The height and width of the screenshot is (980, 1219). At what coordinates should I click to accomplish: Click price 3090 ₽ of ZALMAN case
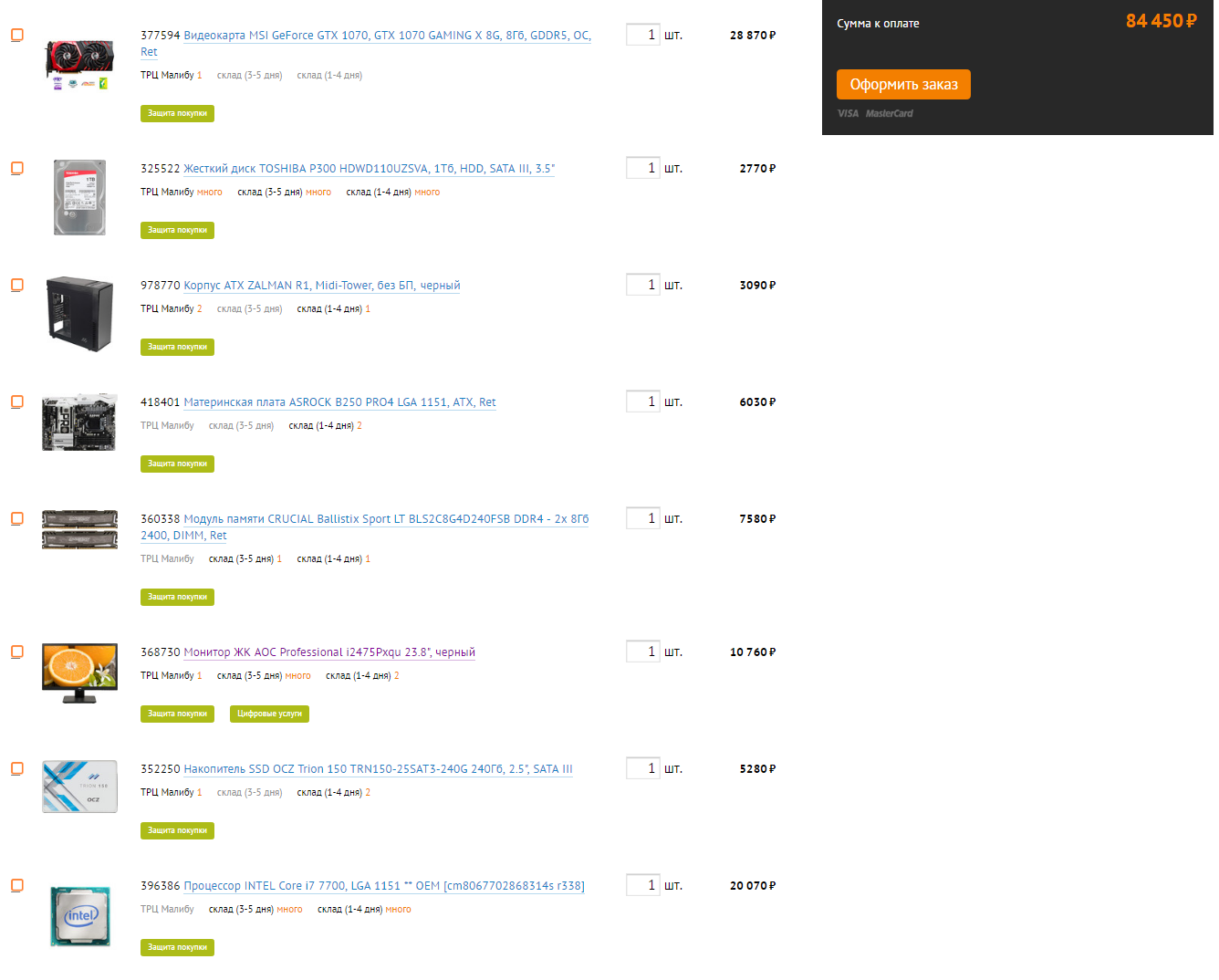tap(757, 286)
